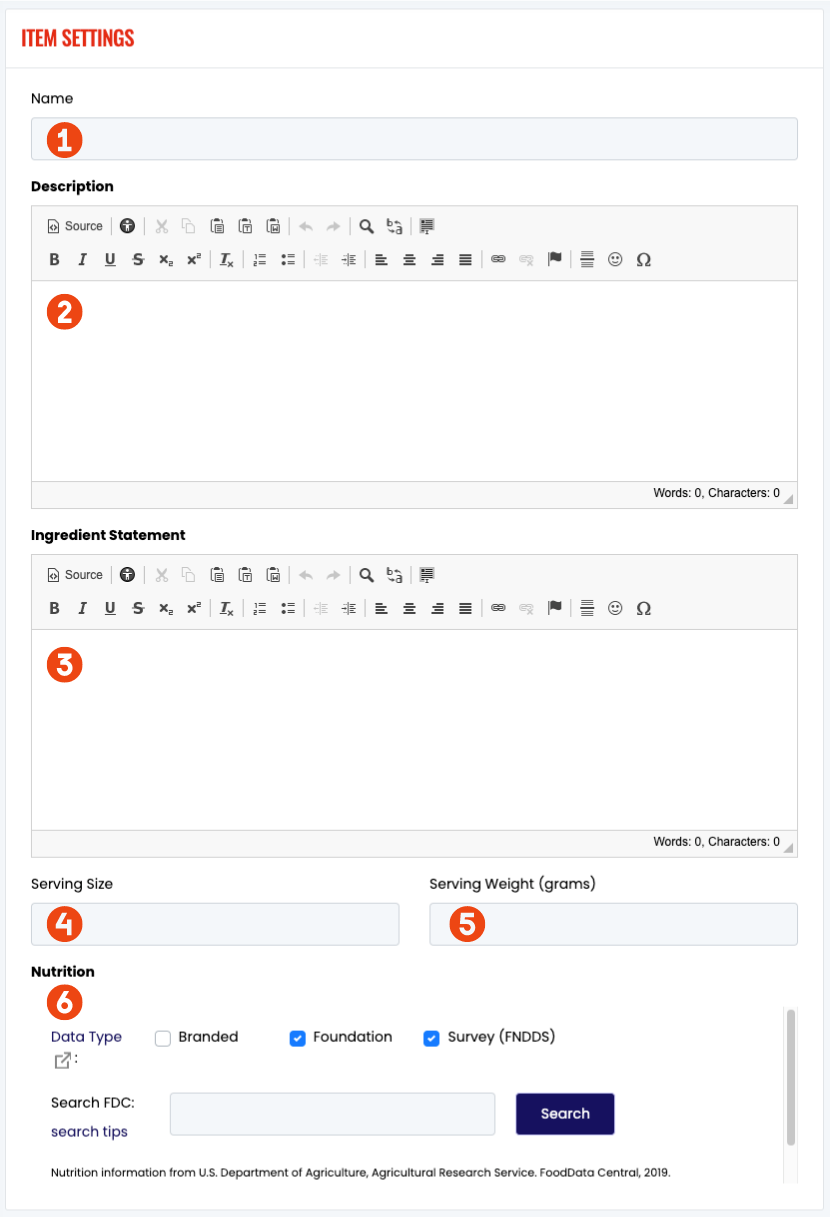Insert numbered list in Ingredient Statement editor
This screenshot has width=830, height=1217.
pyautogui.click(x=259, y=609)
